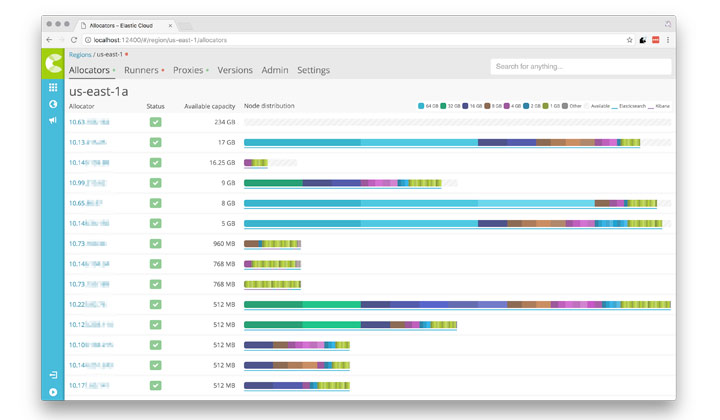Open the allocator starting with 10.65
Viewport: 720px width, 420px height.
[86, 203]
